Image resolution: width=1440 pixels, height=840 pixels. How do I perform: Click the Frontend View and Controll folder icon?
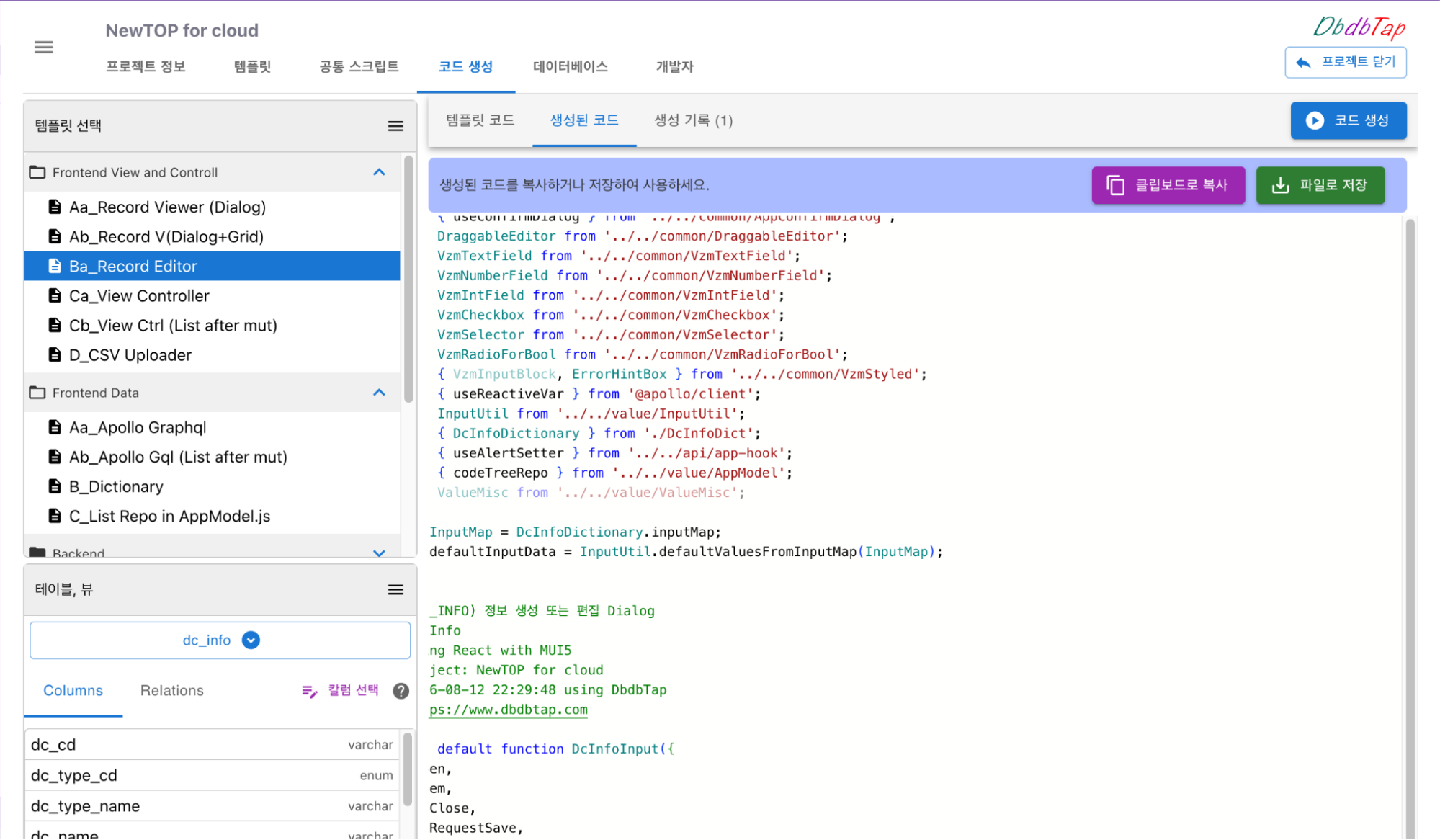click(37, 173)
